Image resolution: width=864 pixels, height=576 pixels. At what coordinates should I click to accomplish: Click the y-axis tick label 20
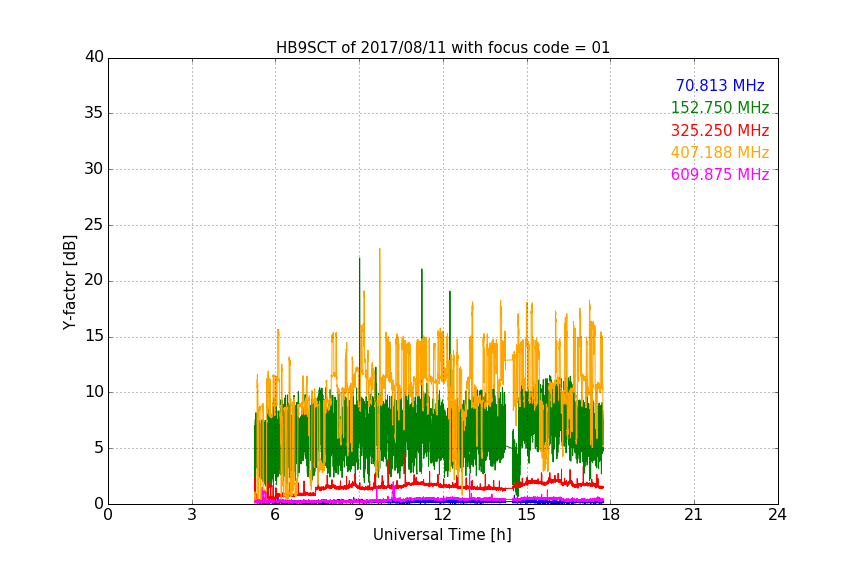click(x=94, y=280)
